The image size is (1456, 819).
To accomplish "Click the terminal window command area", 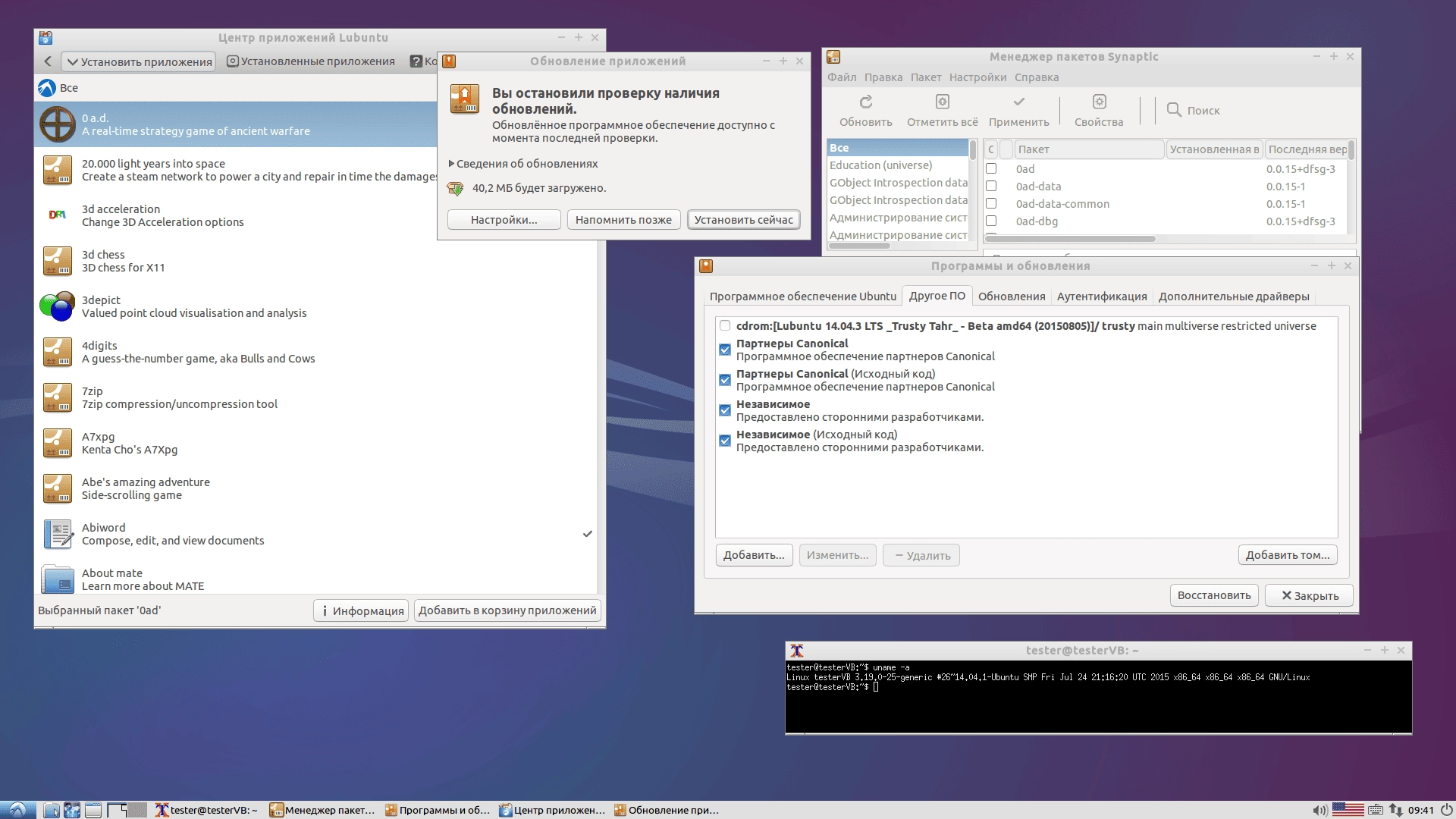I will click(x=1098, y=697).
